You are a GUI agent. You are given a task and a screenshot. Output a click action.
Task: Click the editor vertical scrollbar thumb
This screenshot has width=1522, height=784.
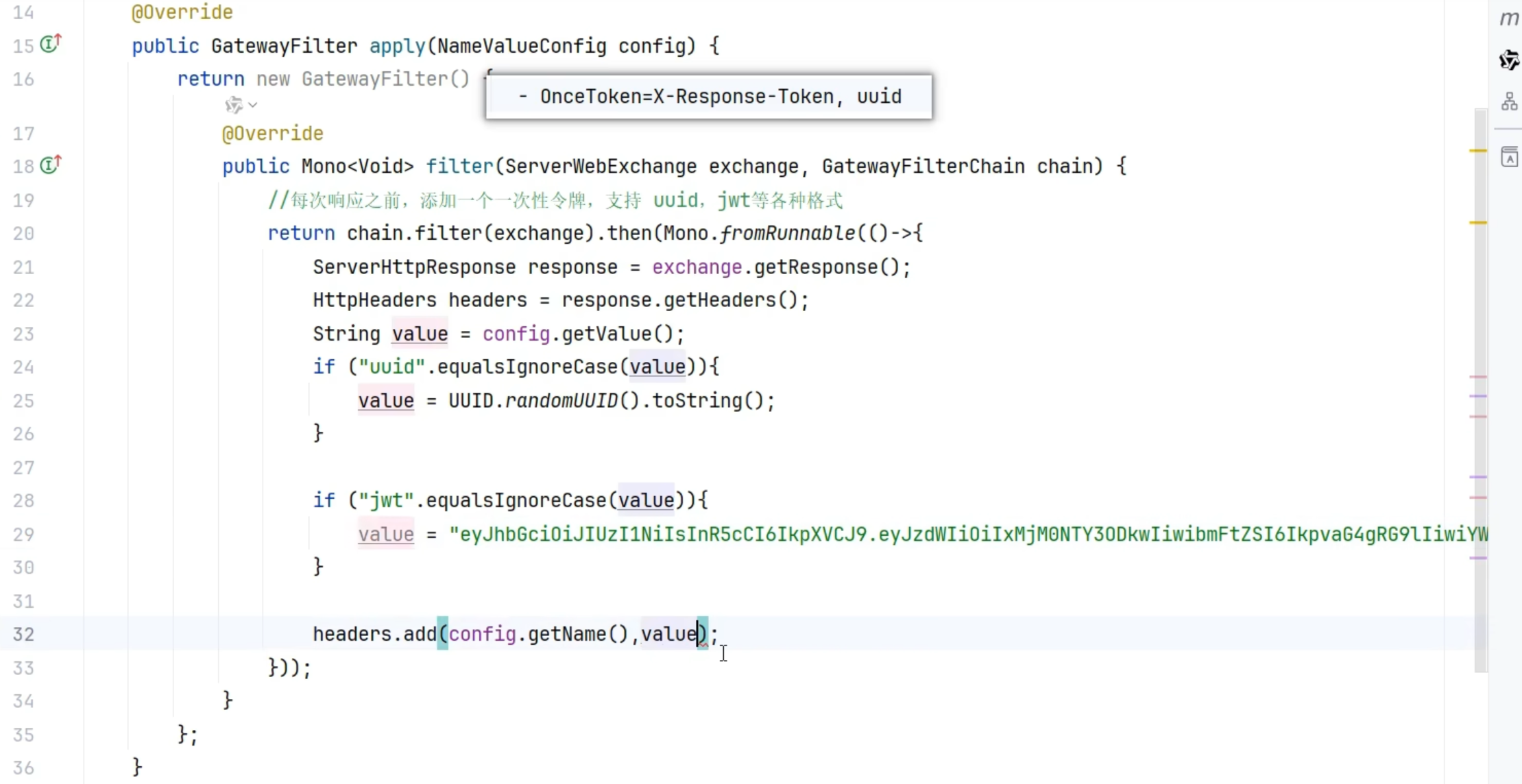[x=1481, y=308]
